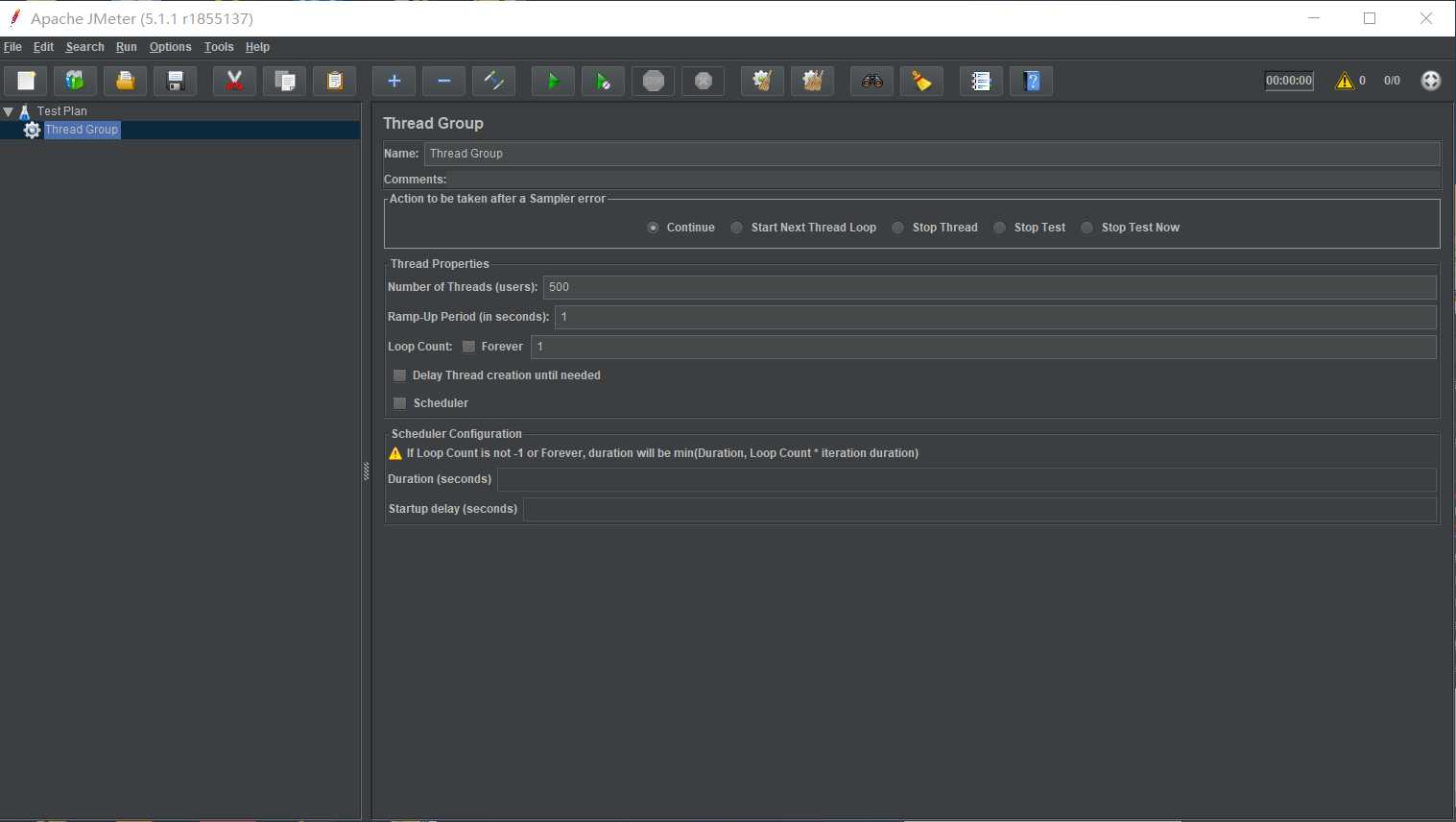Click the remote engine globe icon
1456x822 pixels.
(1431, 81)
